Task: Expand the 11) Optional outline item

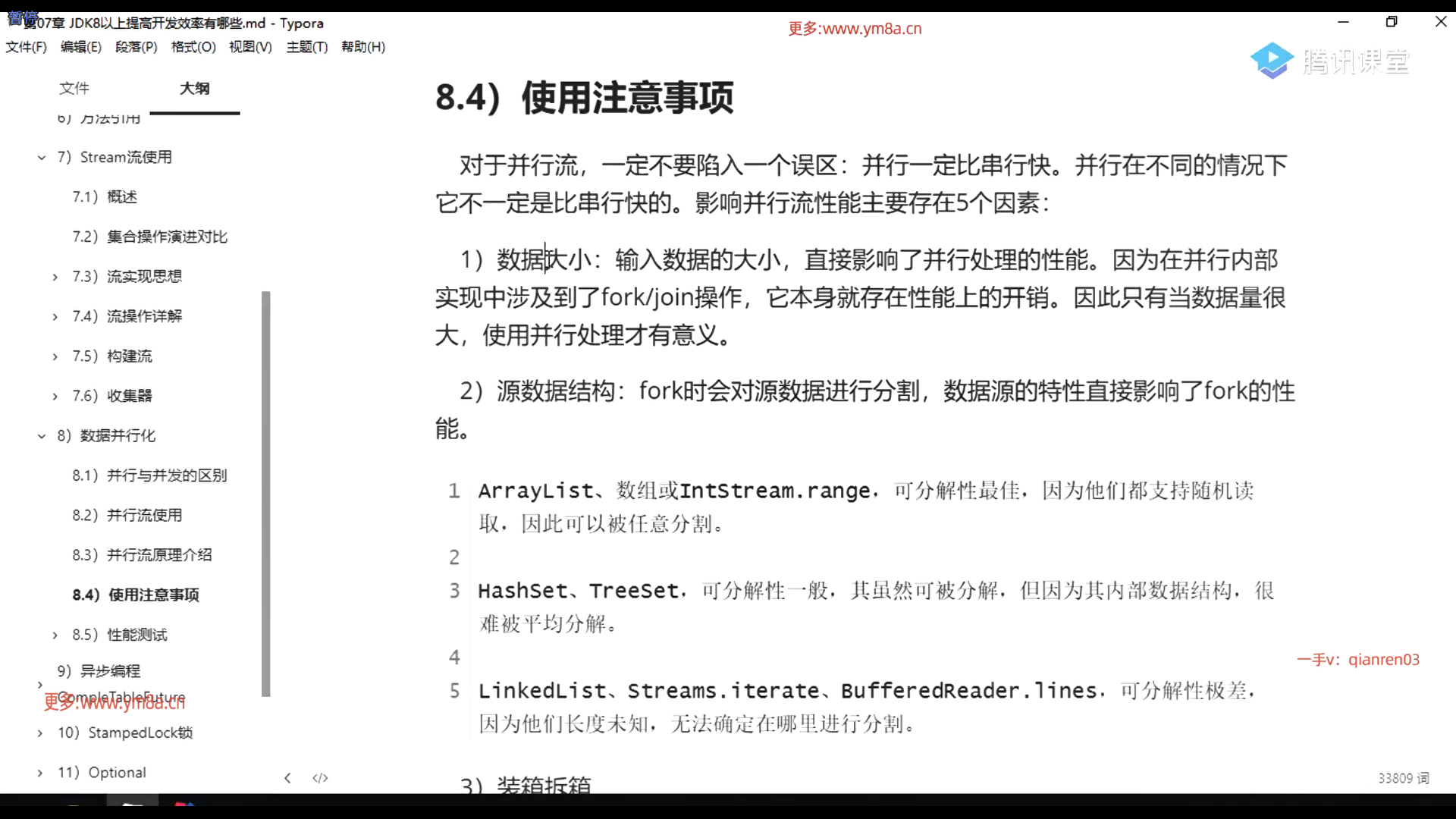Action: (40, 773)
